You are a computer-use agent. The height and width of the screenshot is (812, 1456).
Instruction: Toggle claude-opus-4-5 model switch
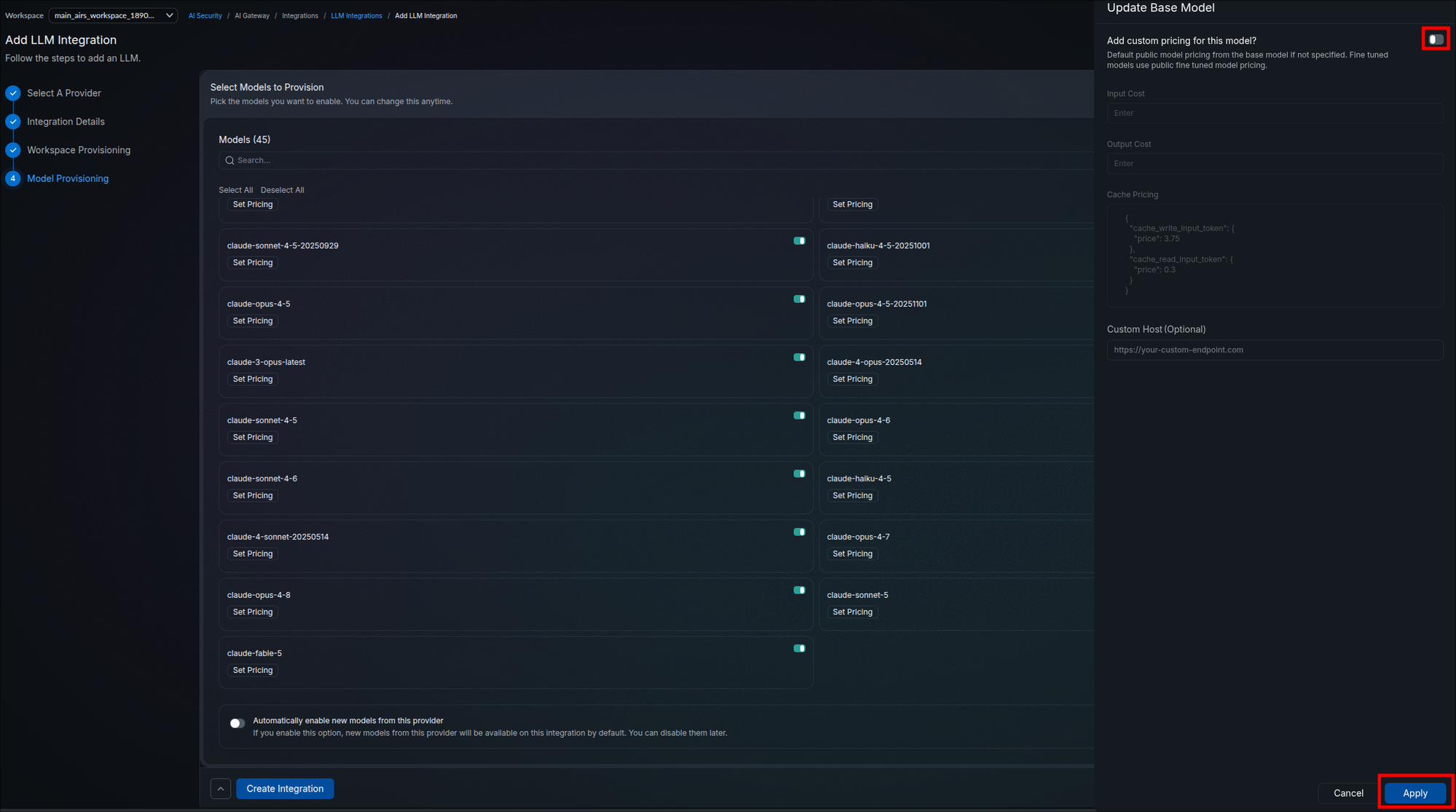pyautogui.click(x=799, y=299)
